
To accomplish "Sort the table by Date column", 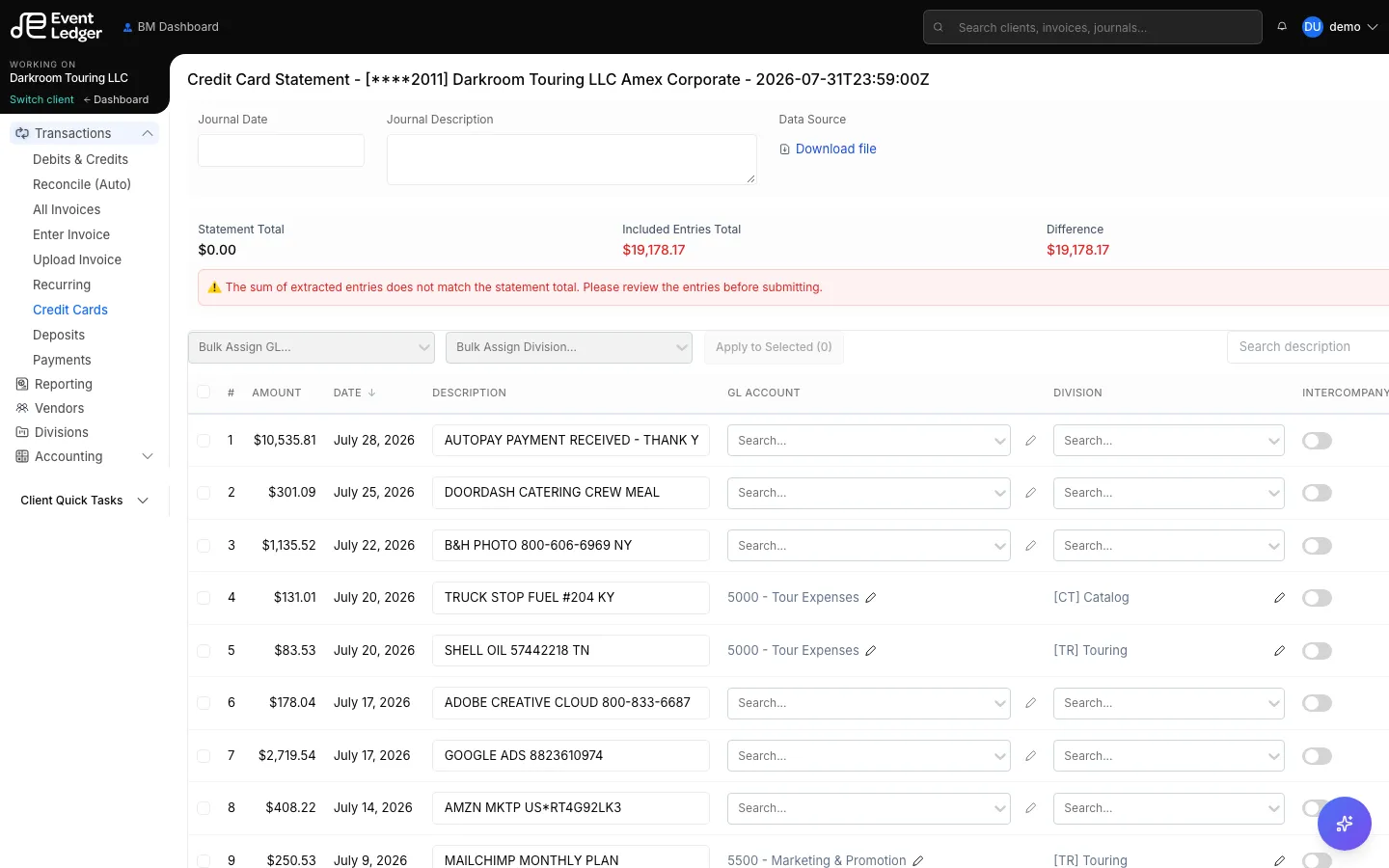I will (354, 393).
